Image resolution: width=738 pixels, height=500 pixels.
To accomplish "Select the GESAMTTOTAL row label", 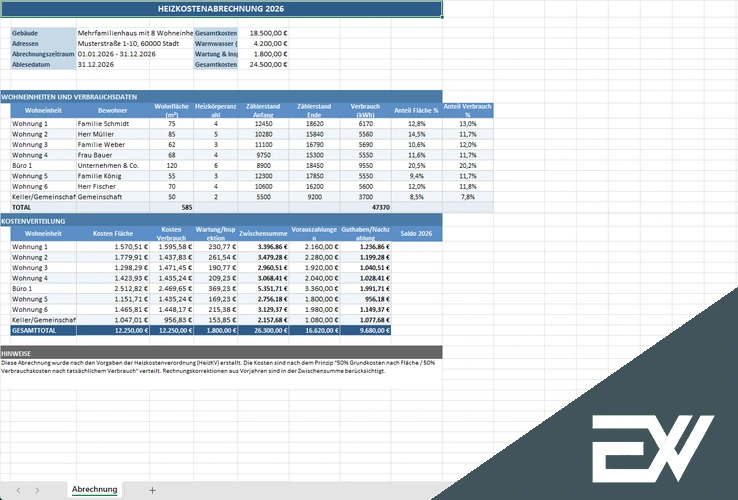I will coord(43,331).
